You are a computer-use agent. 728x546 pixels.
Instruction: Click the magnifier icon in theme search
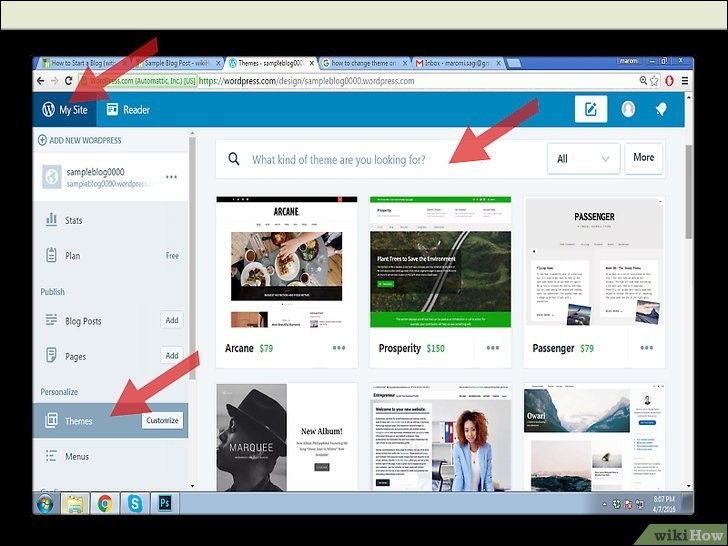click(234, 159)
